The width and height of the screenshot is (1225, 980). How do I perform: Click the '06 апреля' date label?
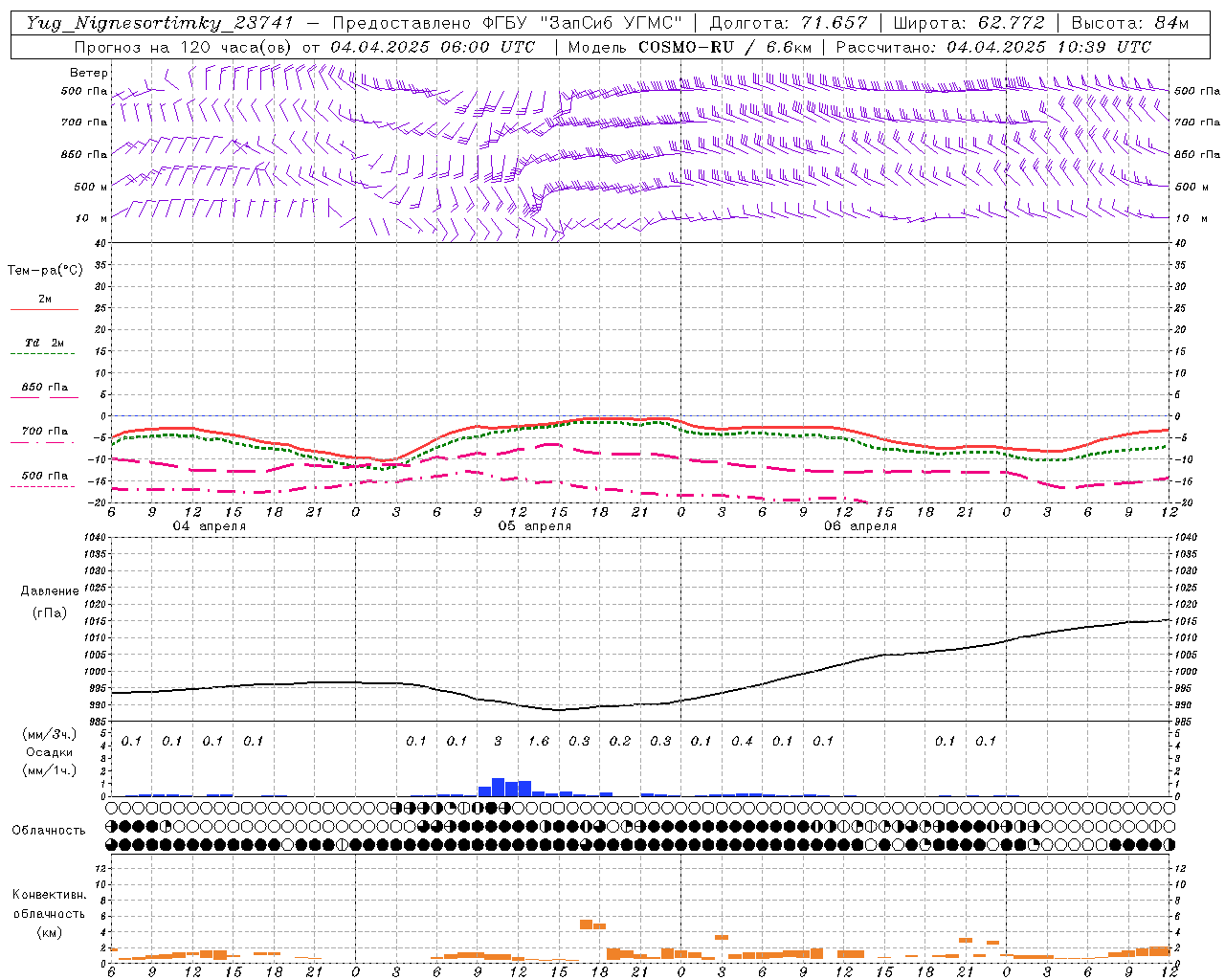click(x=860, y=526)
